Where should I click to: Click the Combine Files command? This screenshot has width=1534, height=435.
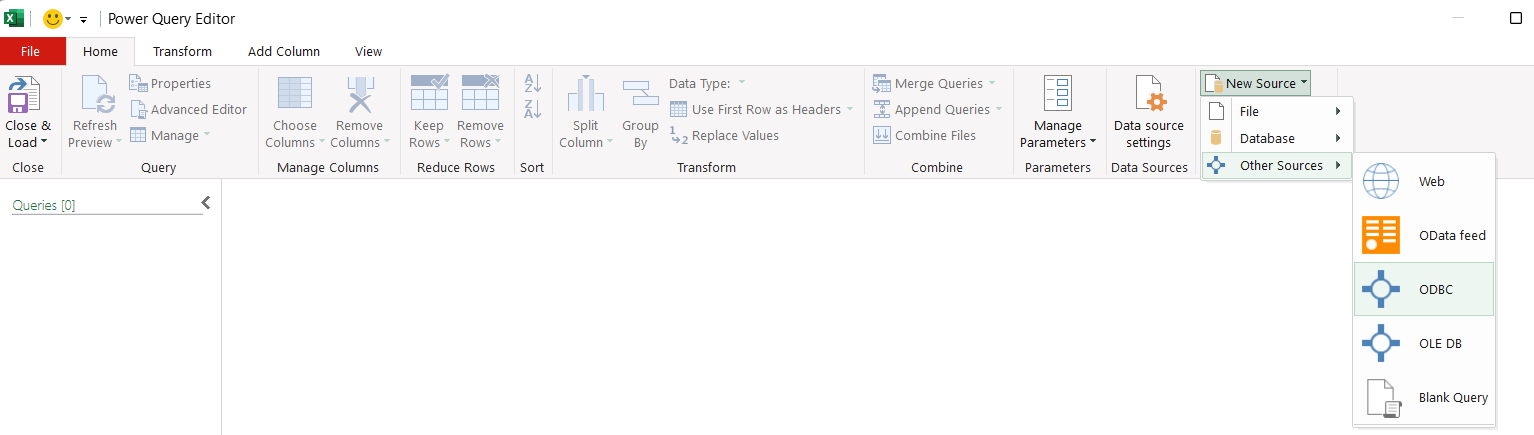point(924,135)
